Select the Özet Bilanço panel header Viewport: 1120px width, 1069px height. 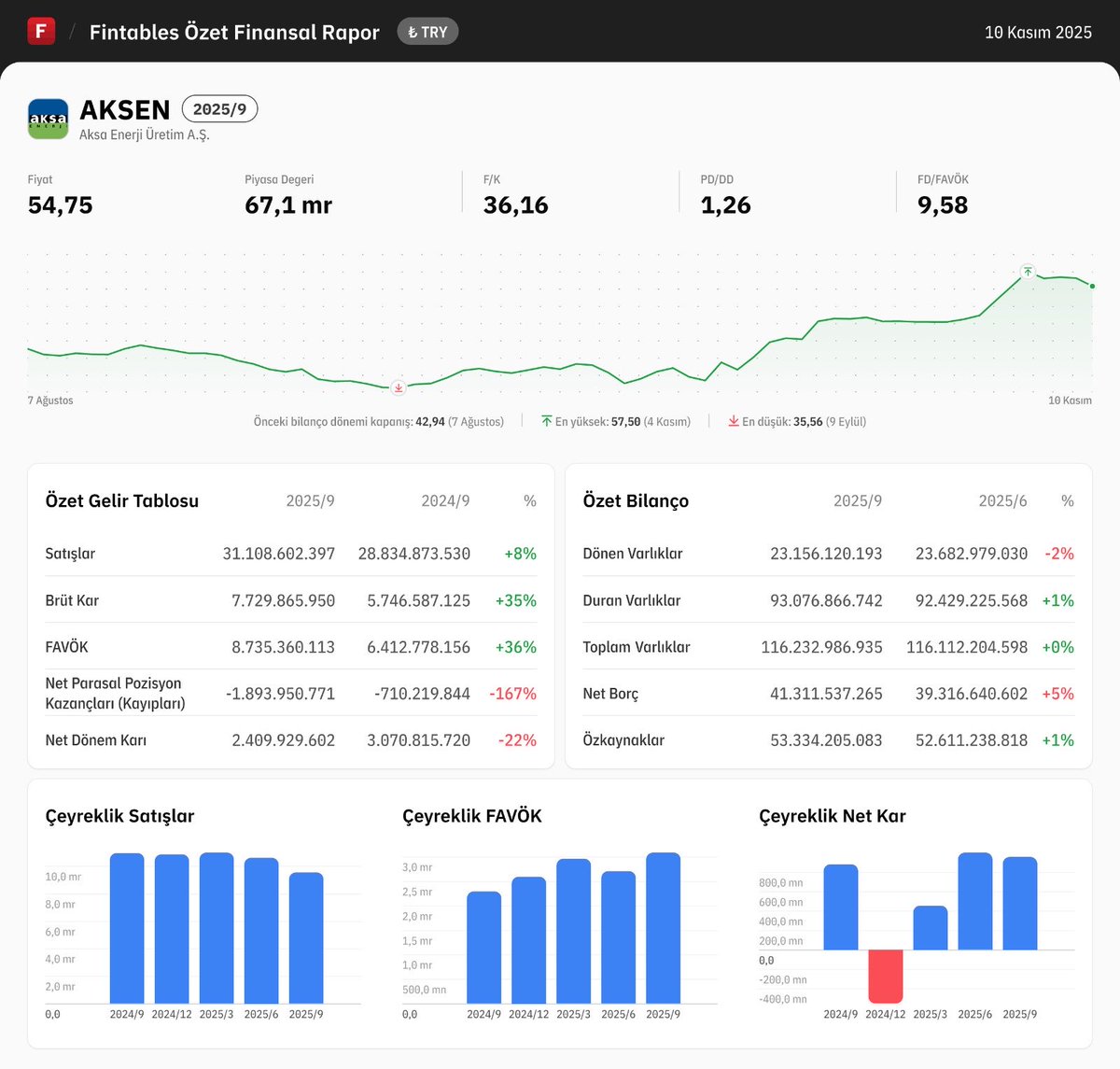coord(635,500)
